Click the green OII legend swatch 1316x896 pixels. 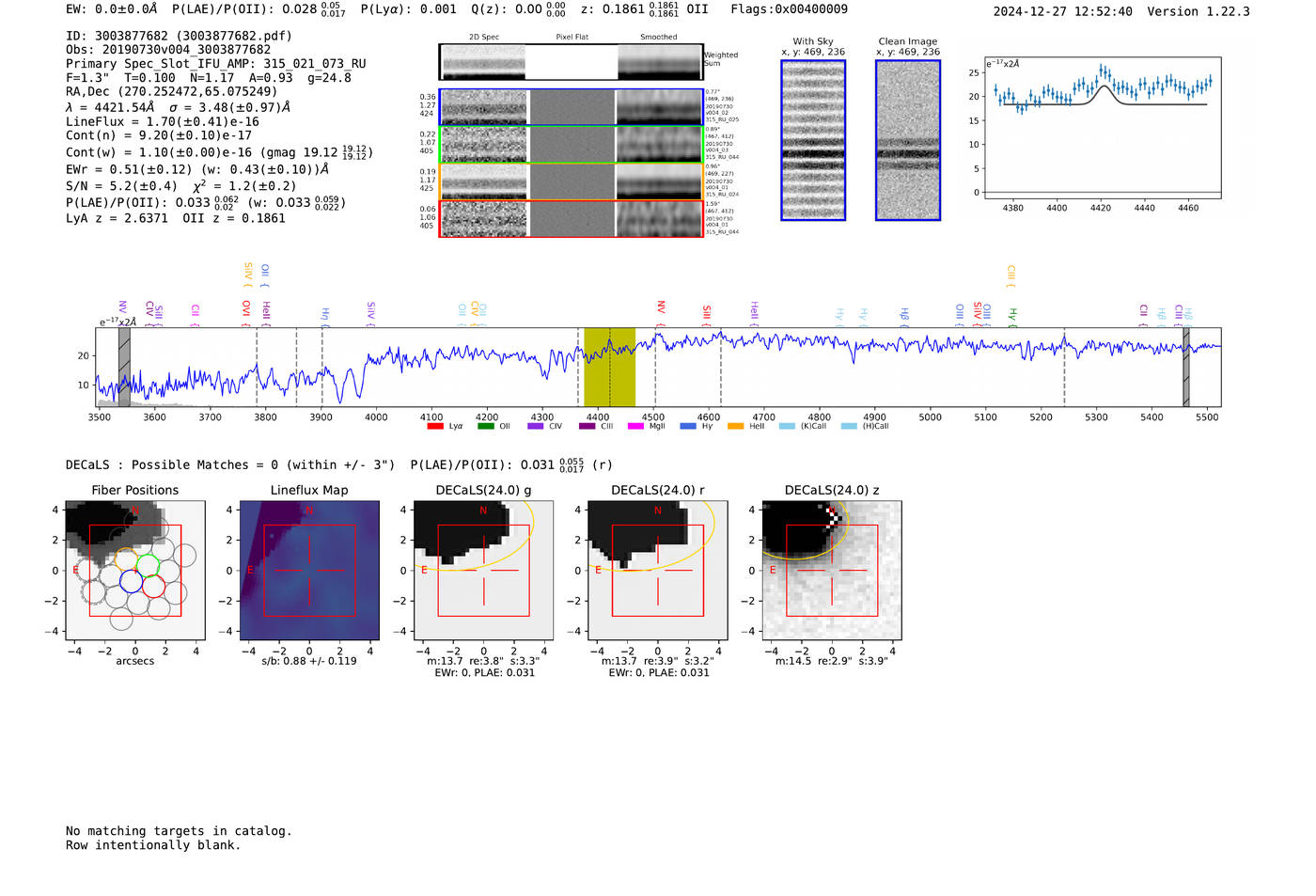tap(485, 426)
